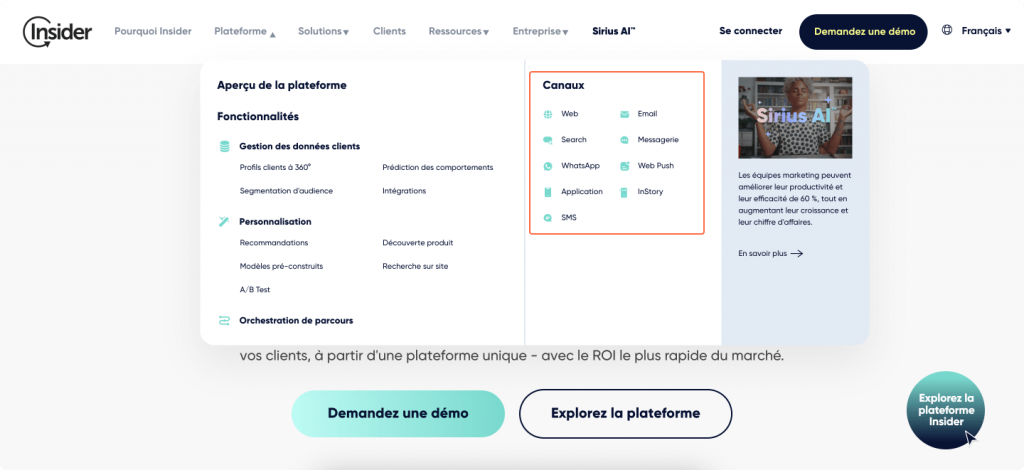Click the Search channel icon

coord(548,140)
